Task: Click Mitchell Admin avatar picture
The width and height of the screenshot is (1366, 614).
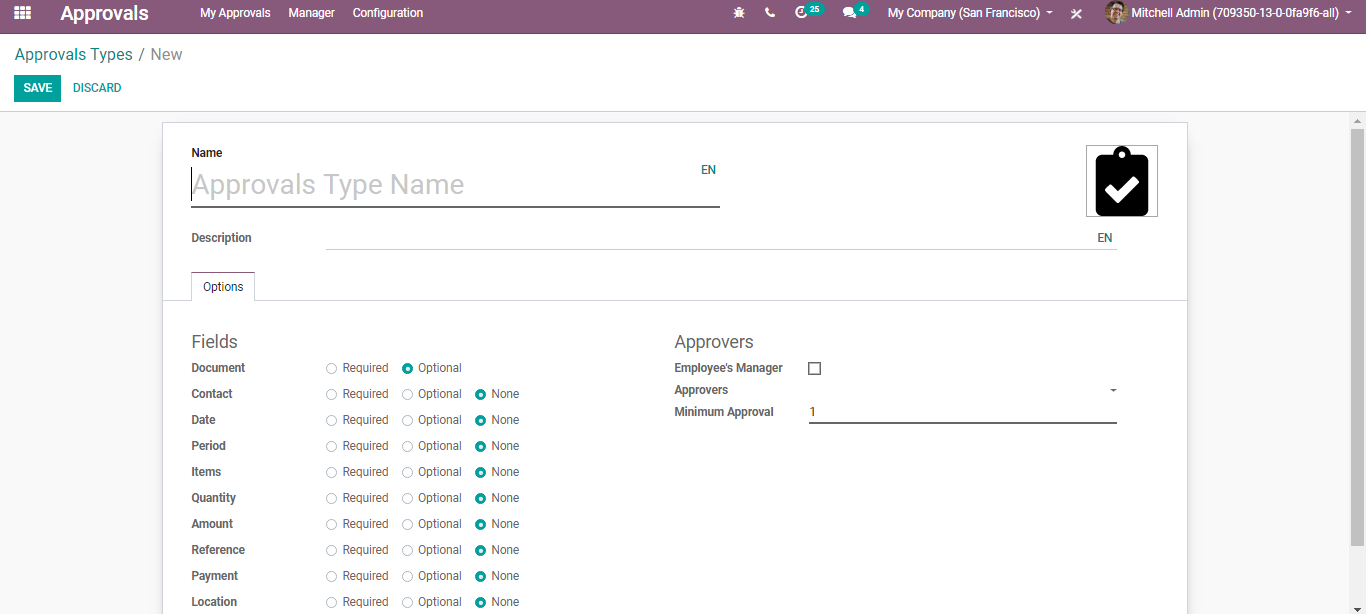Action: point(1116,13)
